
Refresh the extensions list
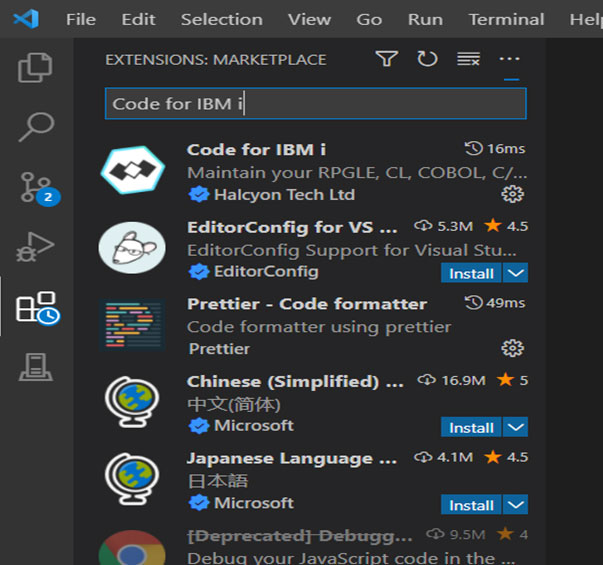[427, 59]
